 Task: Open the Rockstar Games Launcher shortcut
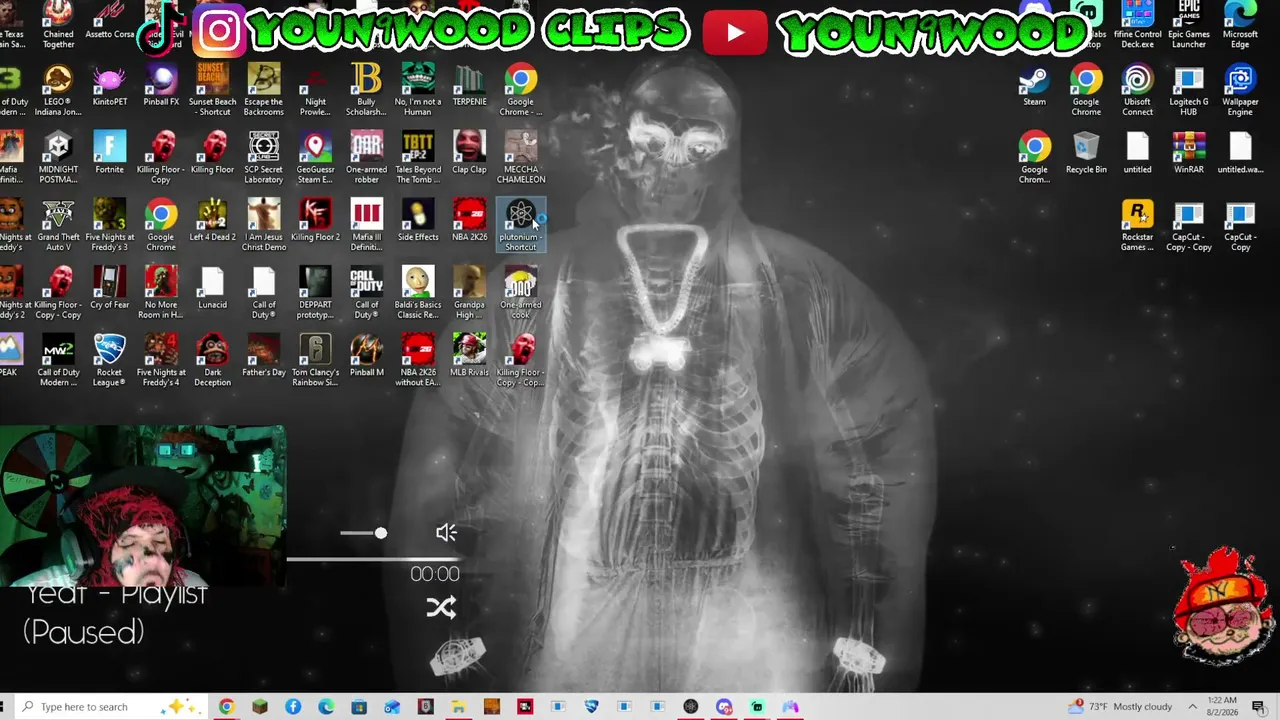(x=1137, y=226)
